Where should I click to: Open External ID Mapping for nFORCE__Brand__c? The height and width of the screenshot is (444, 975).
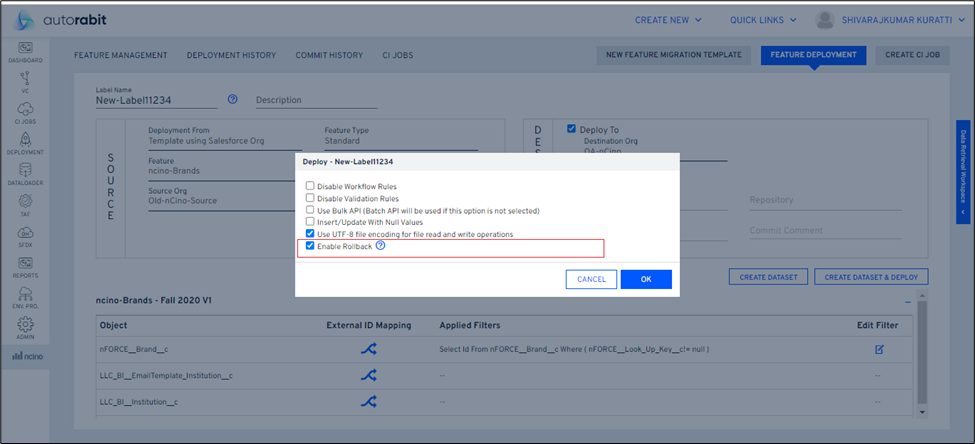pyautogui.click(x=368, y=350)
